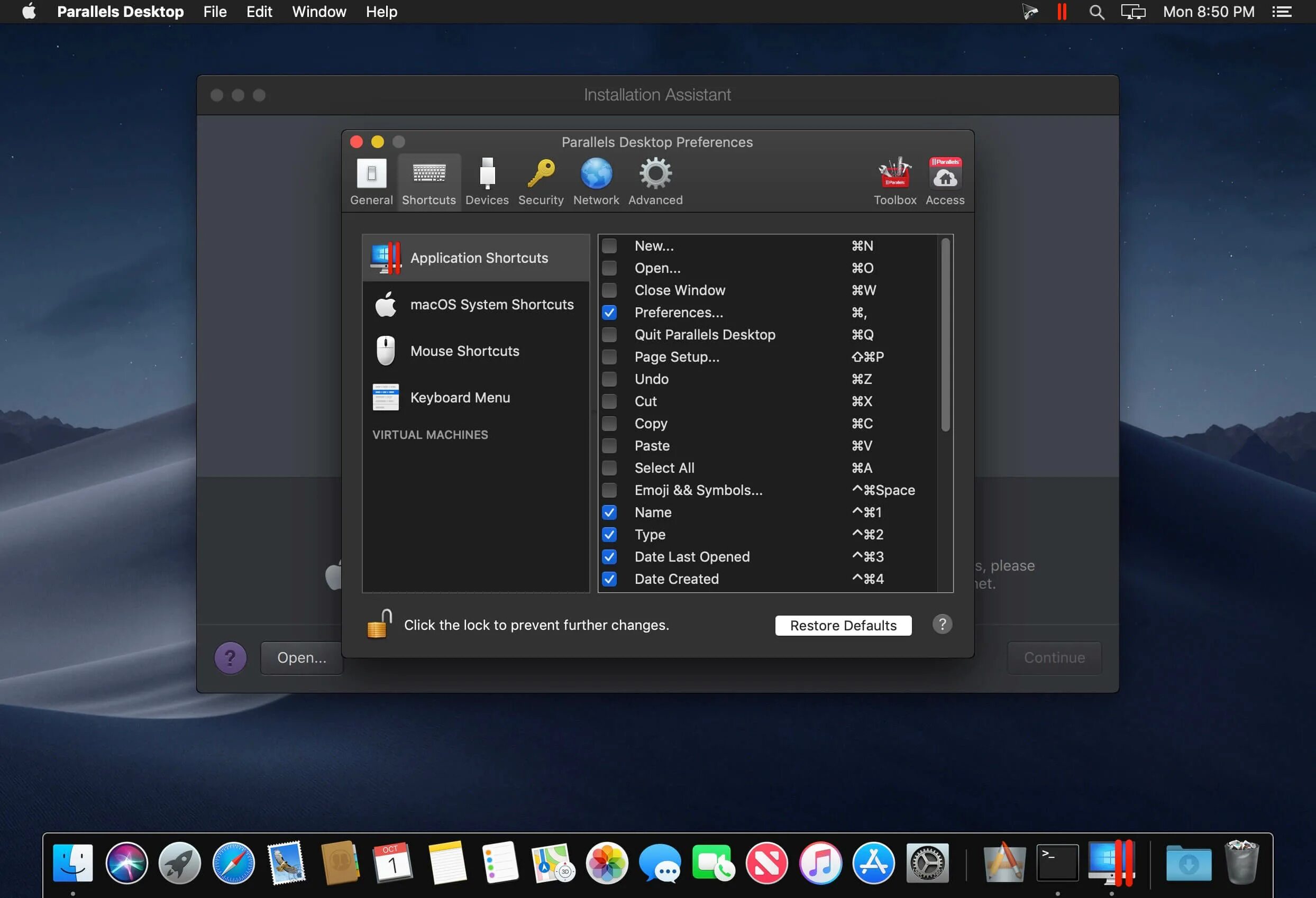Open App Store from the Dock
The height and width of the screenshot is (898, 1316).
(x=874, y=864)
